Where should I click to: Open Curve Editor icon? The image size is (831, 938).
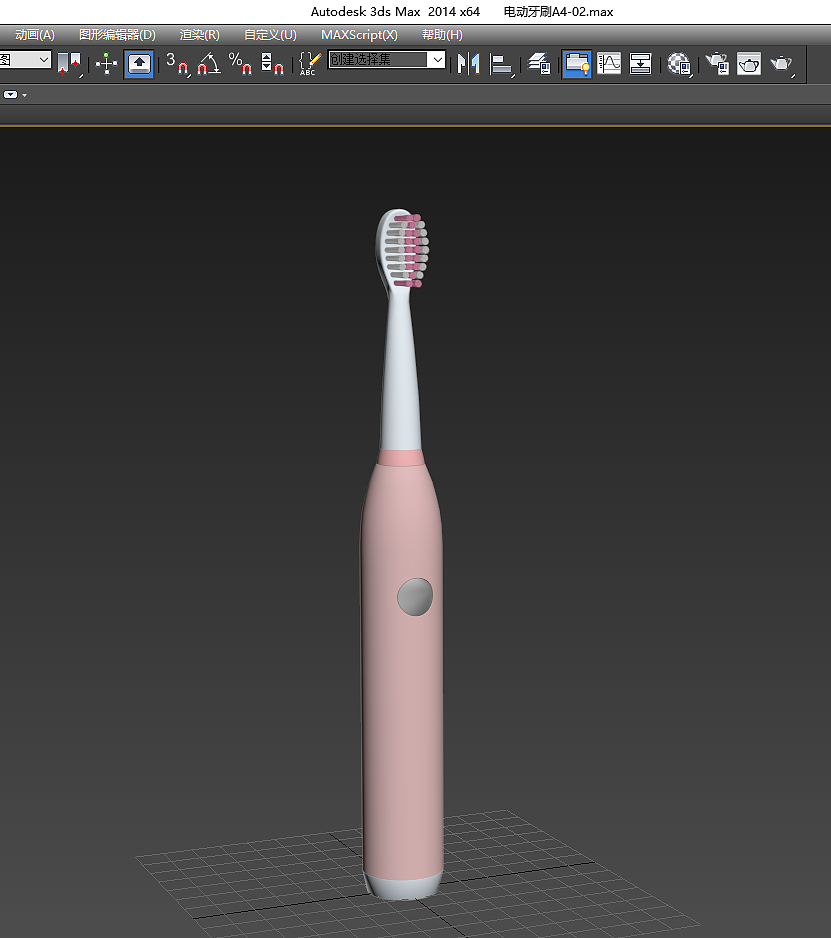tap(609, 63)
